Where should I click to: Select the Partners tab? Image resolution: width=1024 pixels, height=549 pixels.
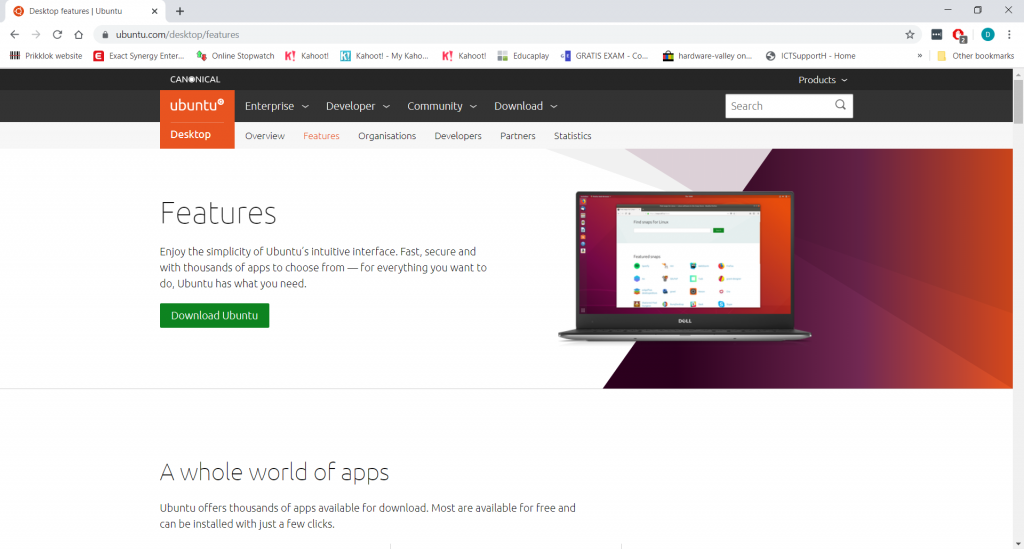[518, 136]
